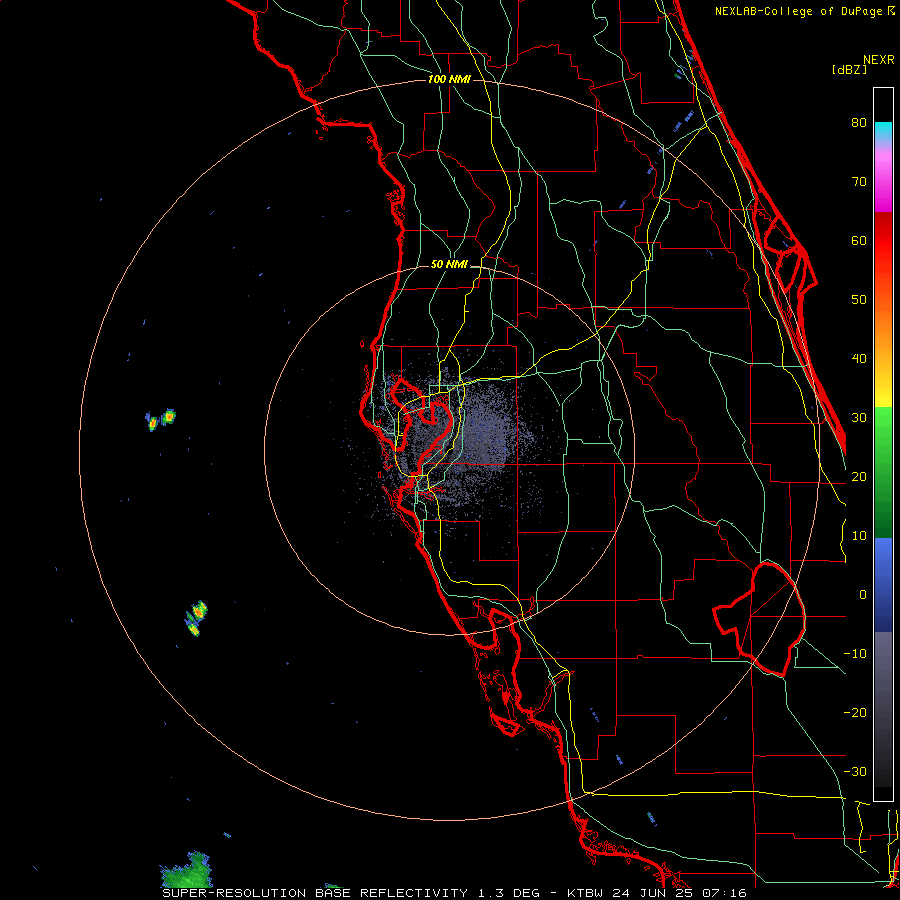Click the NEXLAB-College of DuPage header text
900x900 pixels.
tap(800, 11)
